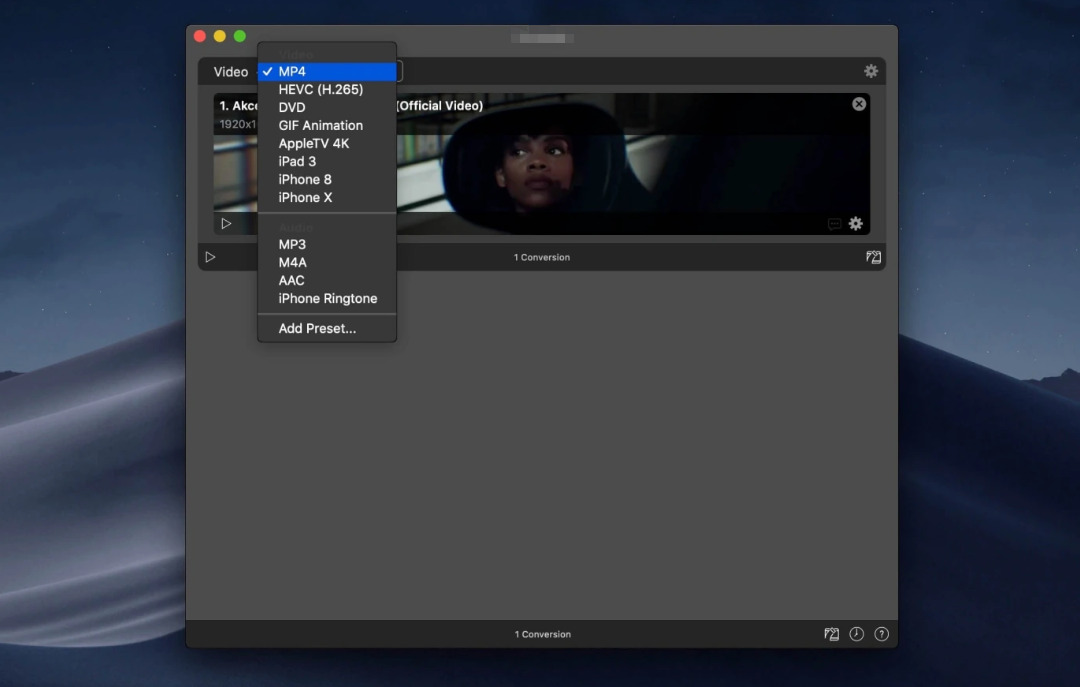
Task: Maximize window with green button
Action: pyautogui.click(x=240, y=36)
